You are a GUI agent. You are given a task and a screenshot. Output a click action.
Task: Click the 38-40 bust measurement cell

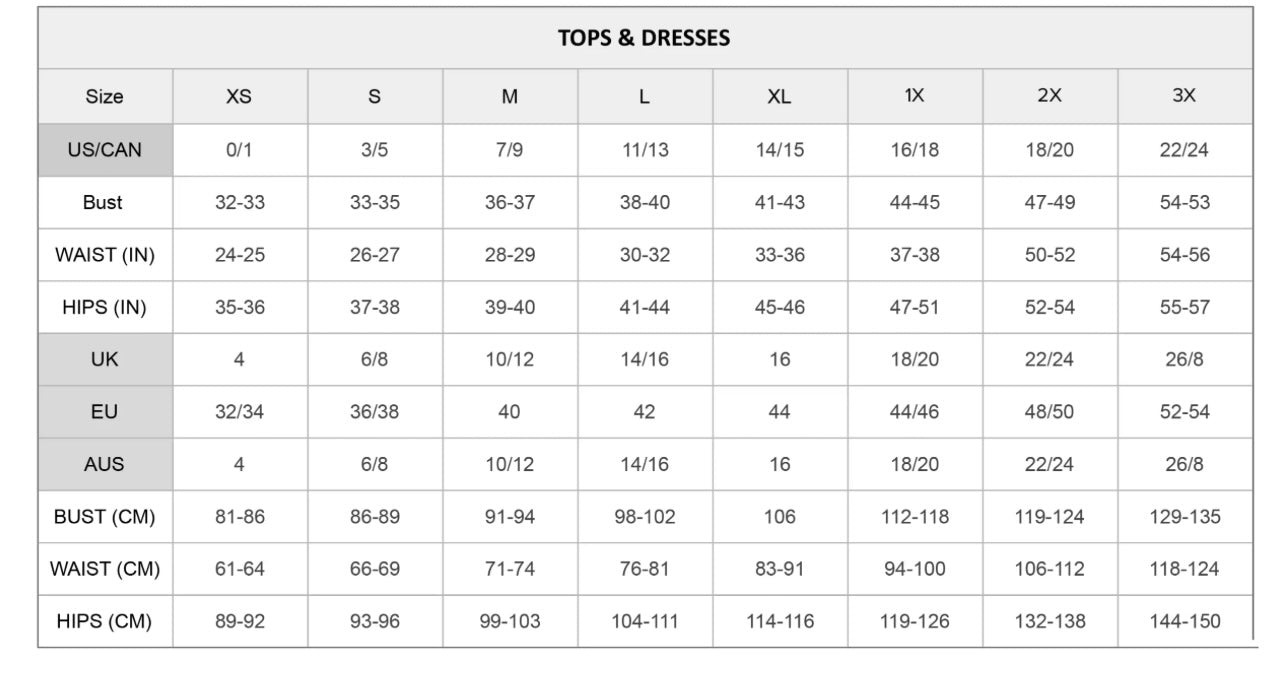point(645,202)
